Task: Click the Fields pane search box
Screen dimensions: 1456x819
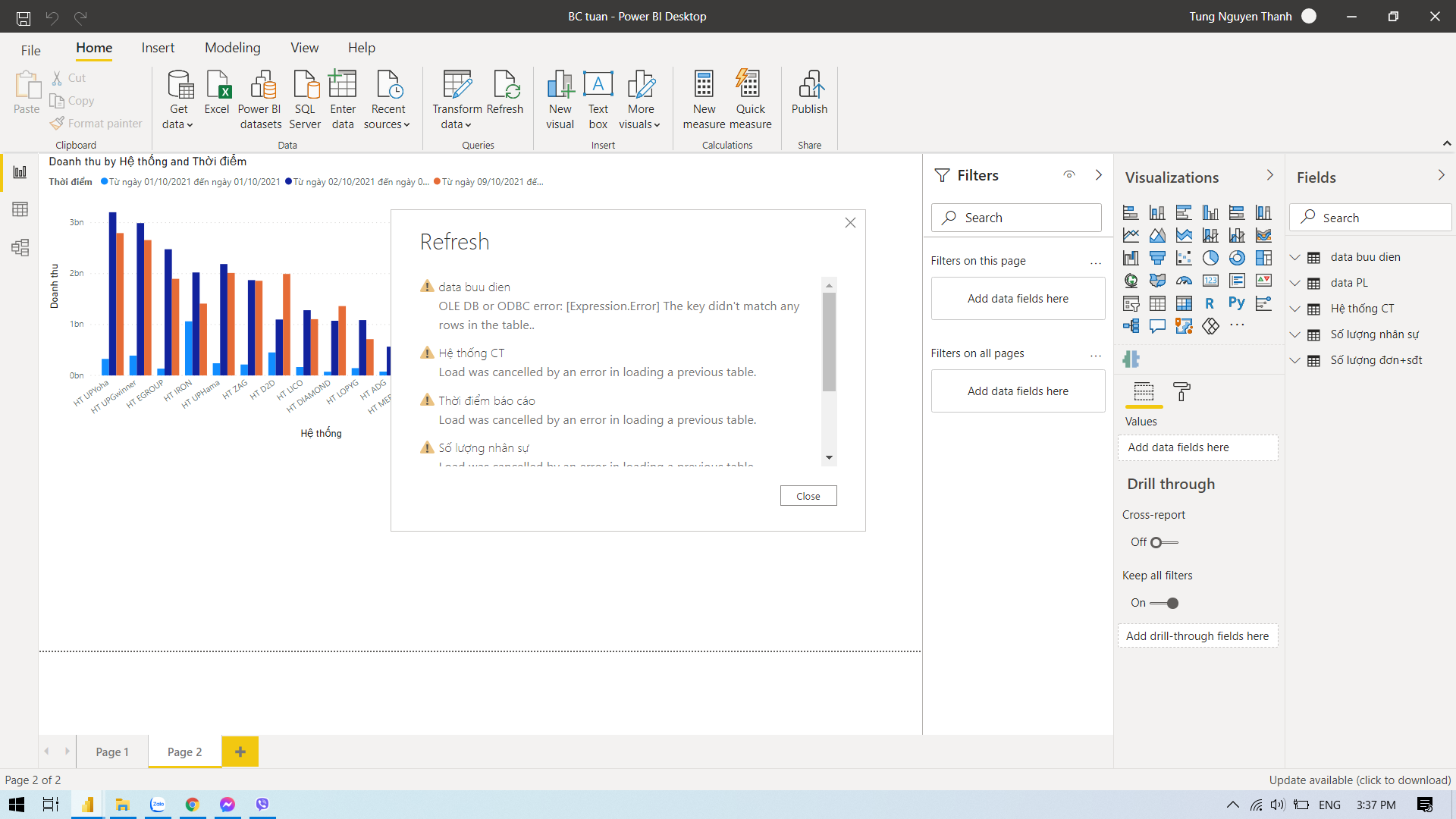Action: pos(1370,218)
